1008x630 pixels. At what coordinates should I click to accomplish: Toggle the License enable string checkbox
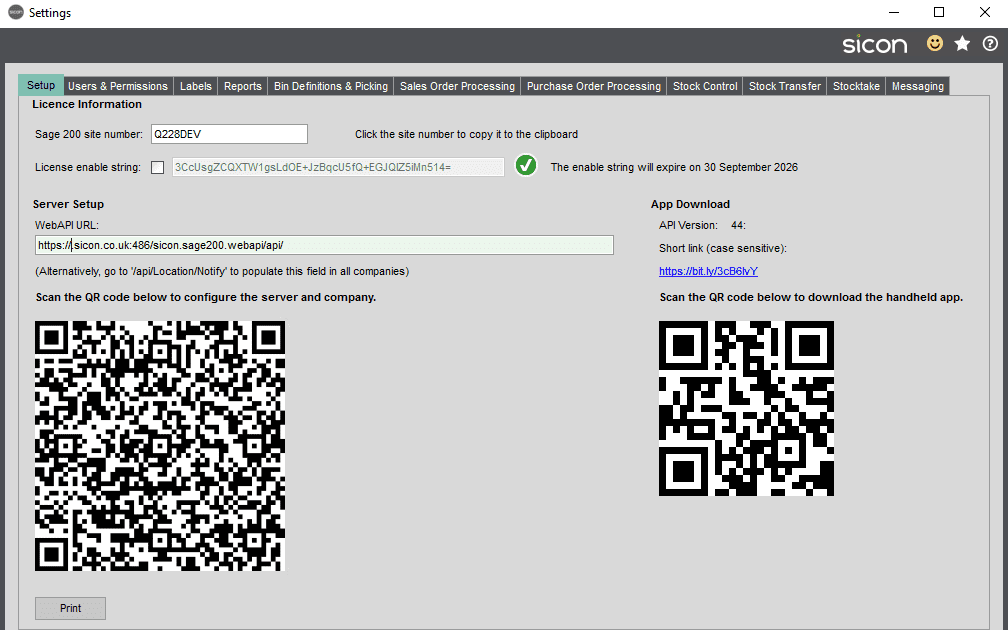158,168
